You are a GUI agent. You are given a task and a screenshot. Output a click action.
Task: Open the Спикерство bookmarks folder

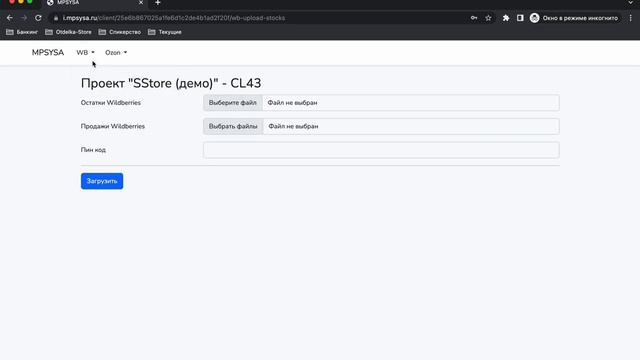coord(120,32)
